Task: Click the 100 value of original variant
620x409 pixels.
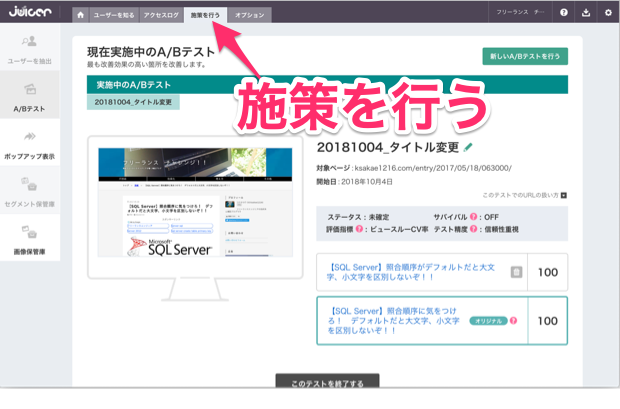Action: [x=548, y=321]
